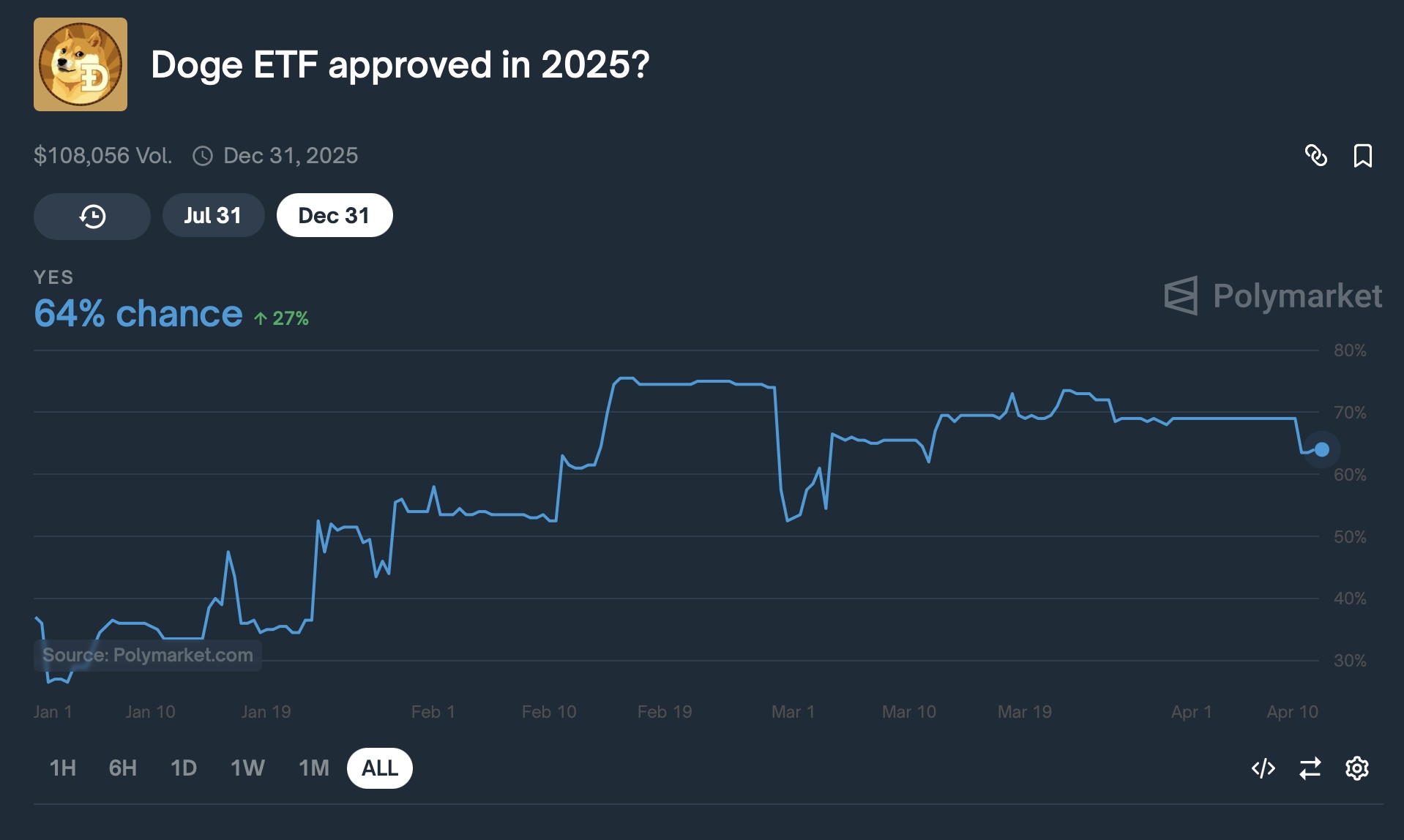The height and width of the screenshot is (840, 1404).
Task: Click the 64% chance value
Action: coord(138,314)
